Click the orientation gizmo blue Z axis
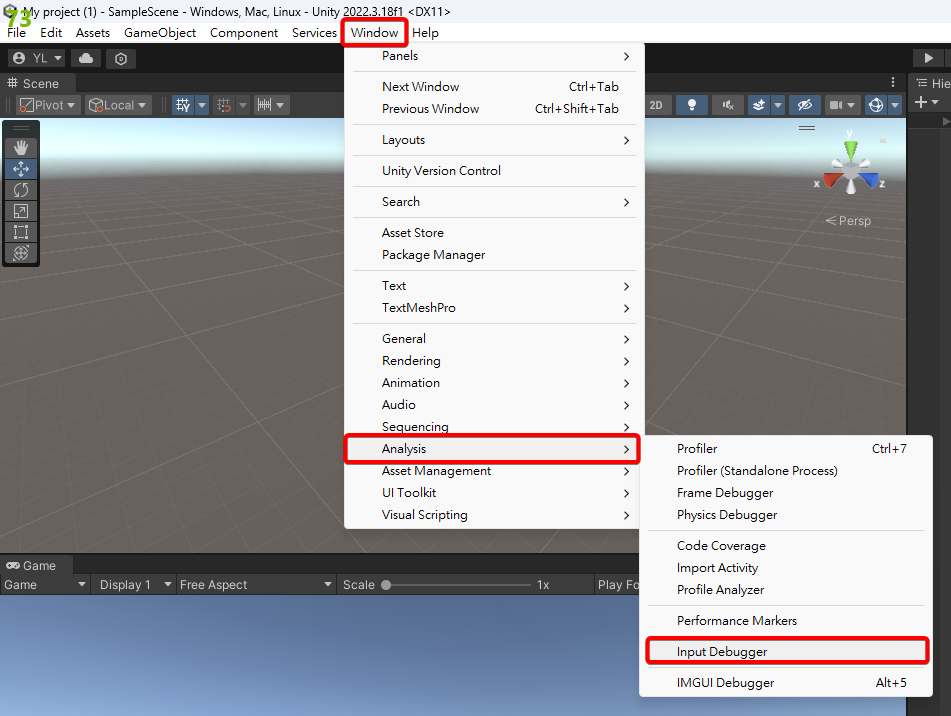Image resolution: width=951 pixels, height=716 pixels. click(x=871, y=179)
